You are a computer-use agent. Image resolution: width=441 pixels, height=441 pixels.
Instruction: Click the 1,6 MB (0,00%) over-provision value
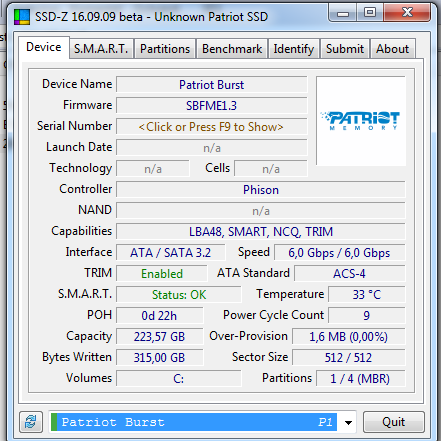click(x=349, y=337)
